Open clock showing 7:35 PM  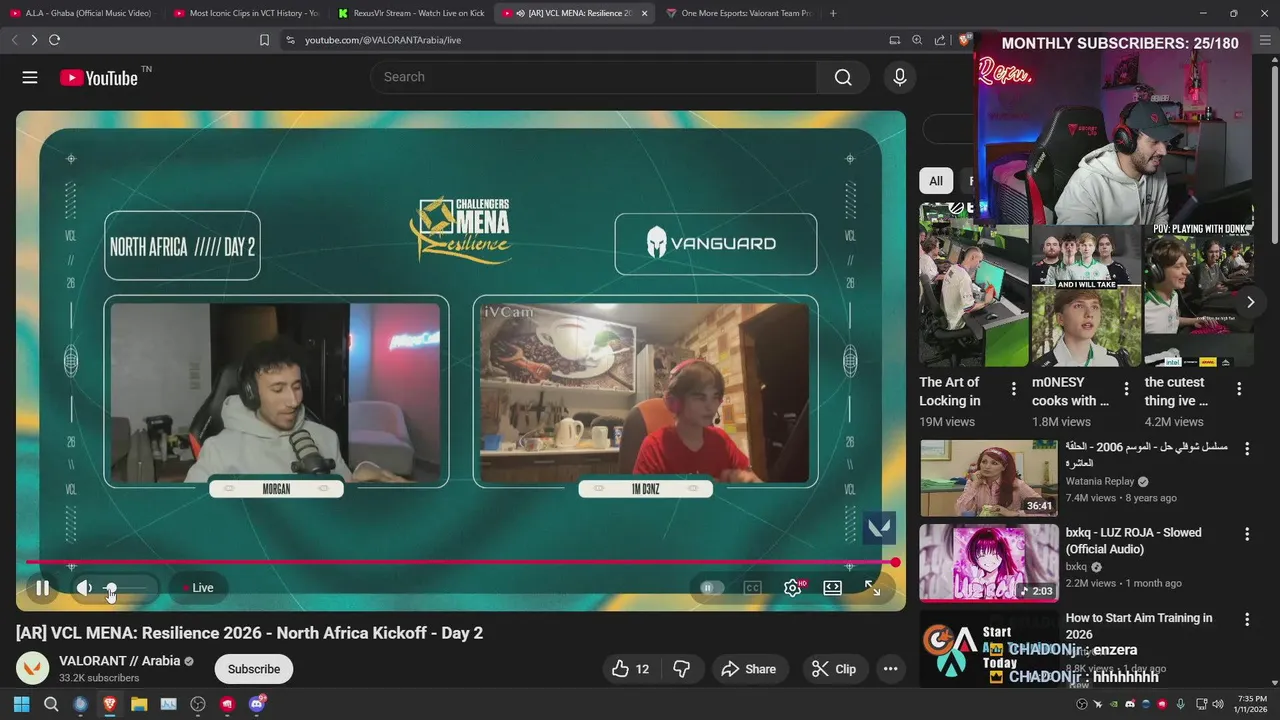pos(1251,704)
